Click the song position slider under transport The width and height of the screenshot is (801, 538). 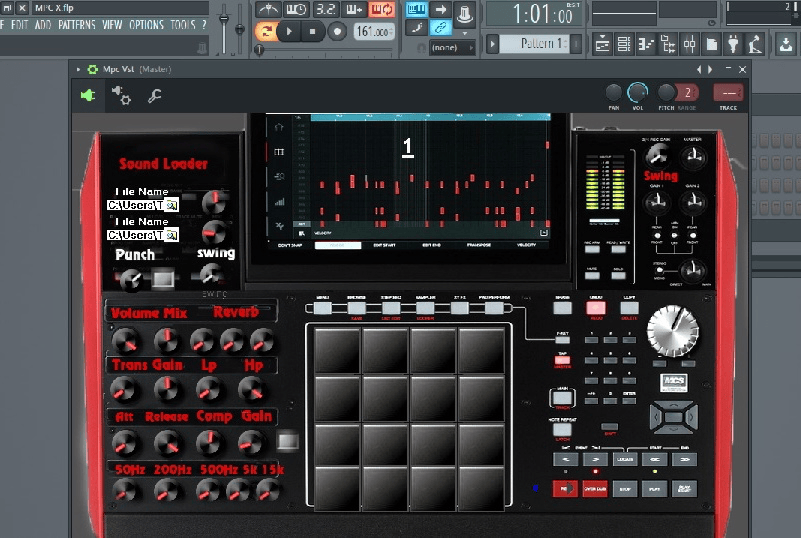coord(325,50)
